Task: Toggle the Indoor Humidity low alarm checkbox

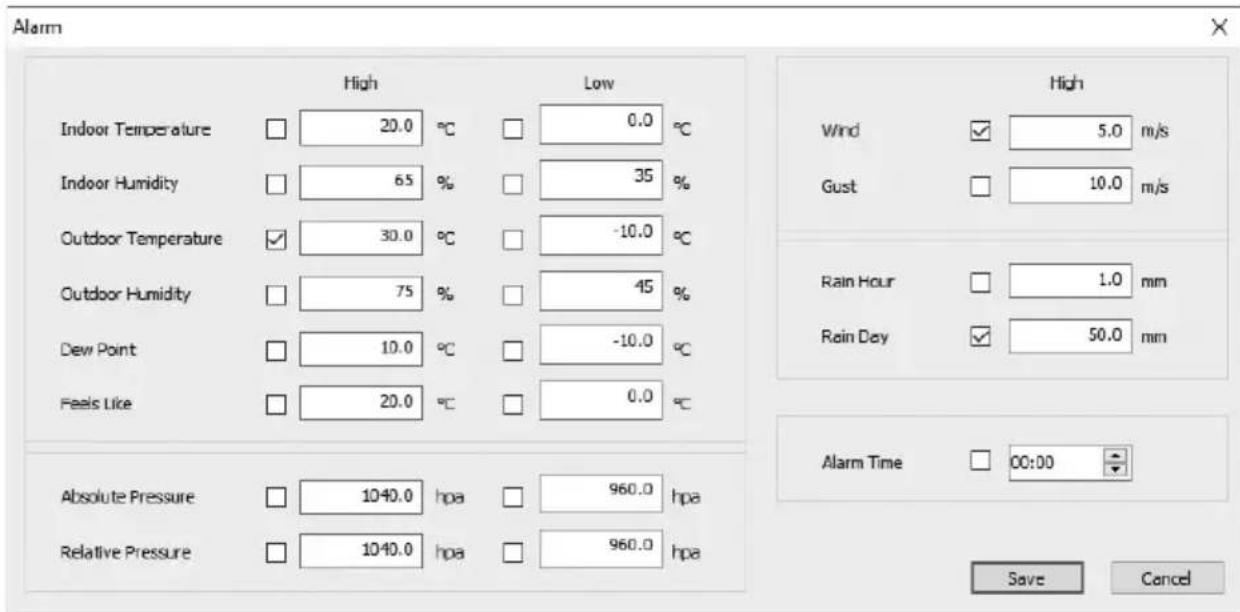Action: (x=513, y=185)
